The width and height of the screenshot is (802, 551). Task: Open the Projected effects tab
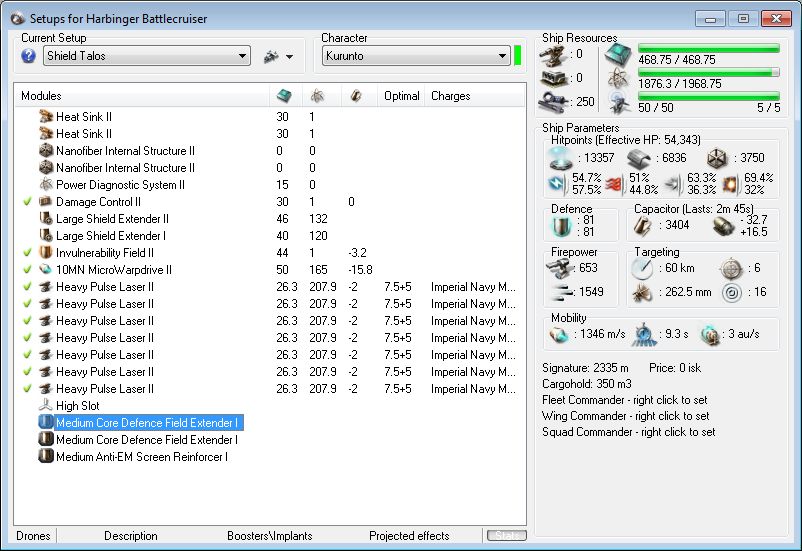[x=409, y=536]
